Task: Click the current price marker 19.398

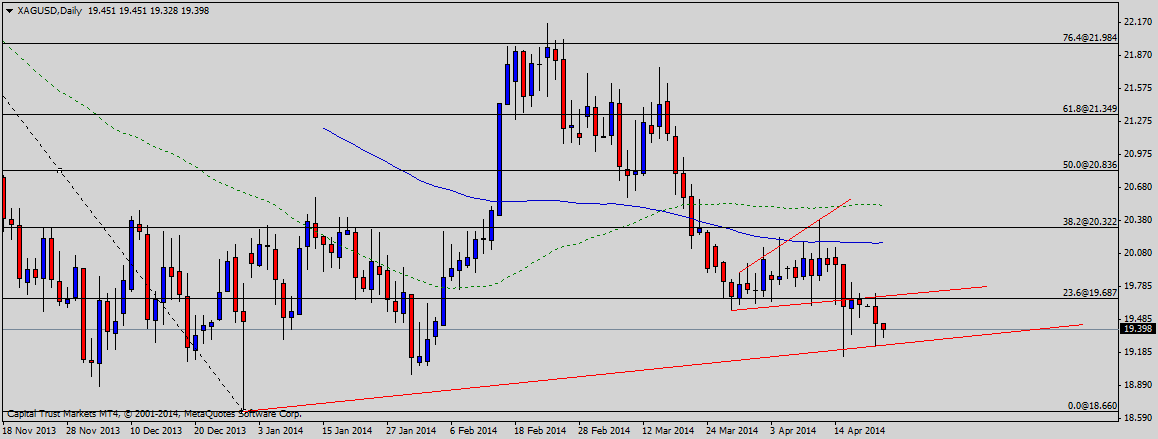Action: [1137, 329]
